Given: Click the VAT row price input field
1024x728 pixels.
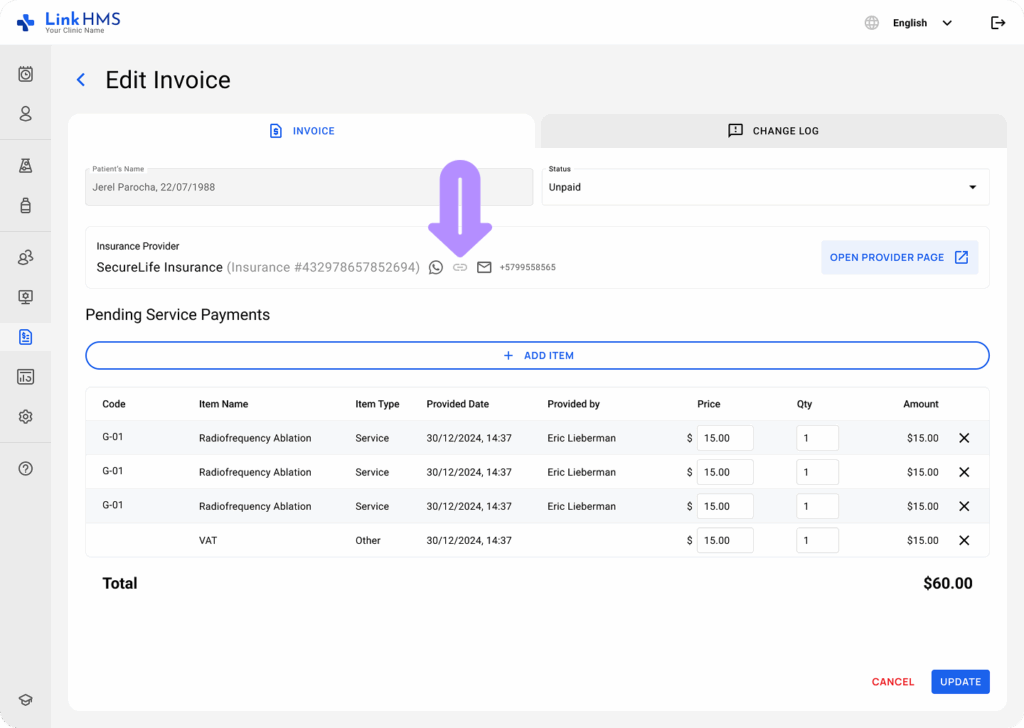Looking at the screenshot, I should click(724, 540).
